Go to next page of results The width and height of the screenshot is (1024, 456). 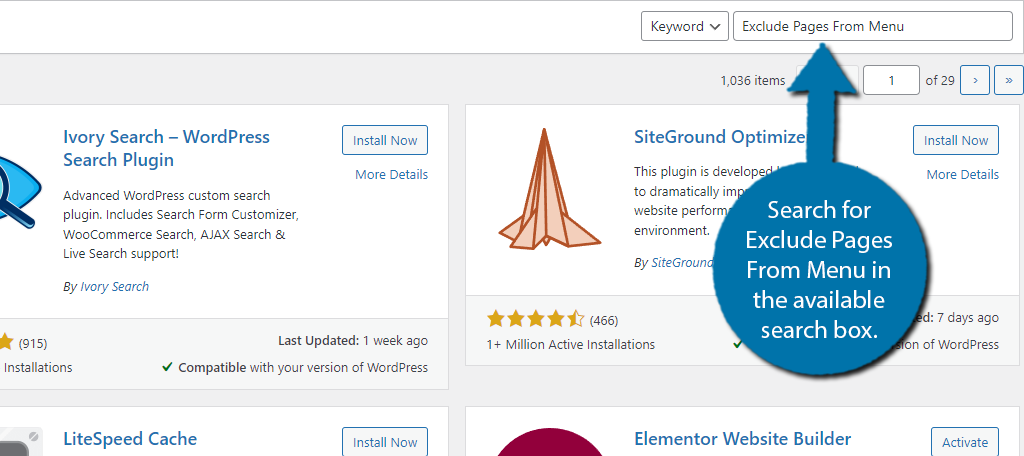click(x=975, y=80)
